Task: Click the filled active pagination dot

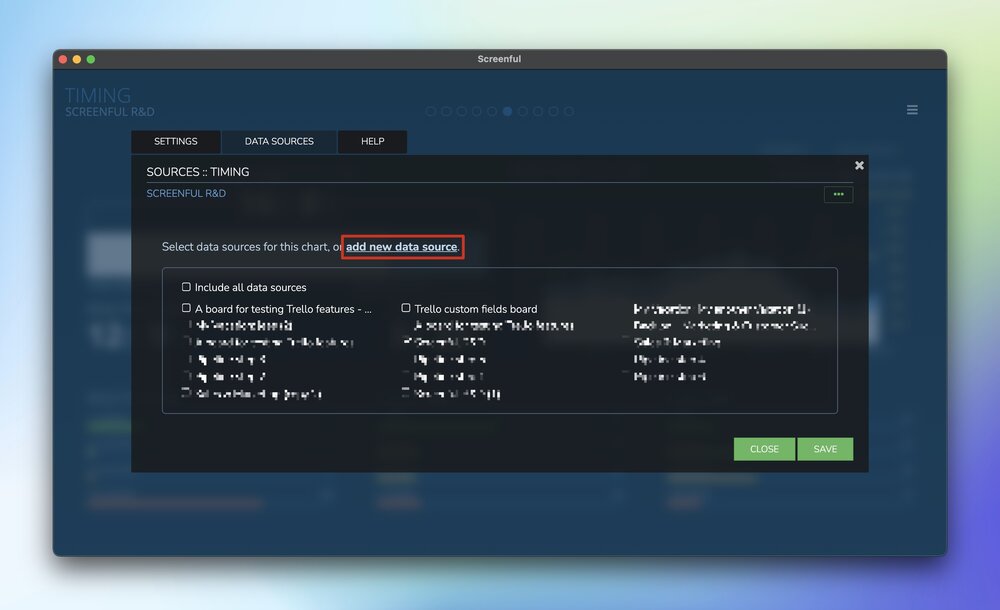Action: click(x=507, y=111)
